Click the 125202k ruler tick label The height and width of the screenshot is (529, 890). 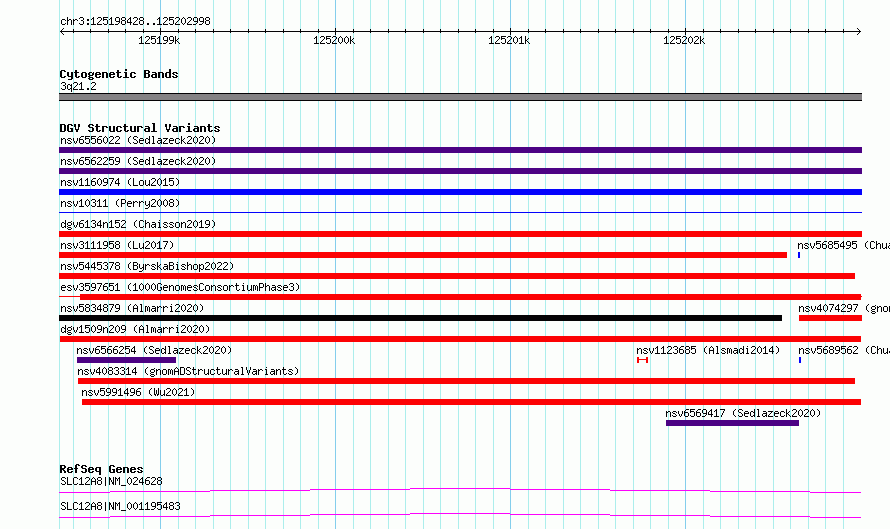click(x=684, y=40)
